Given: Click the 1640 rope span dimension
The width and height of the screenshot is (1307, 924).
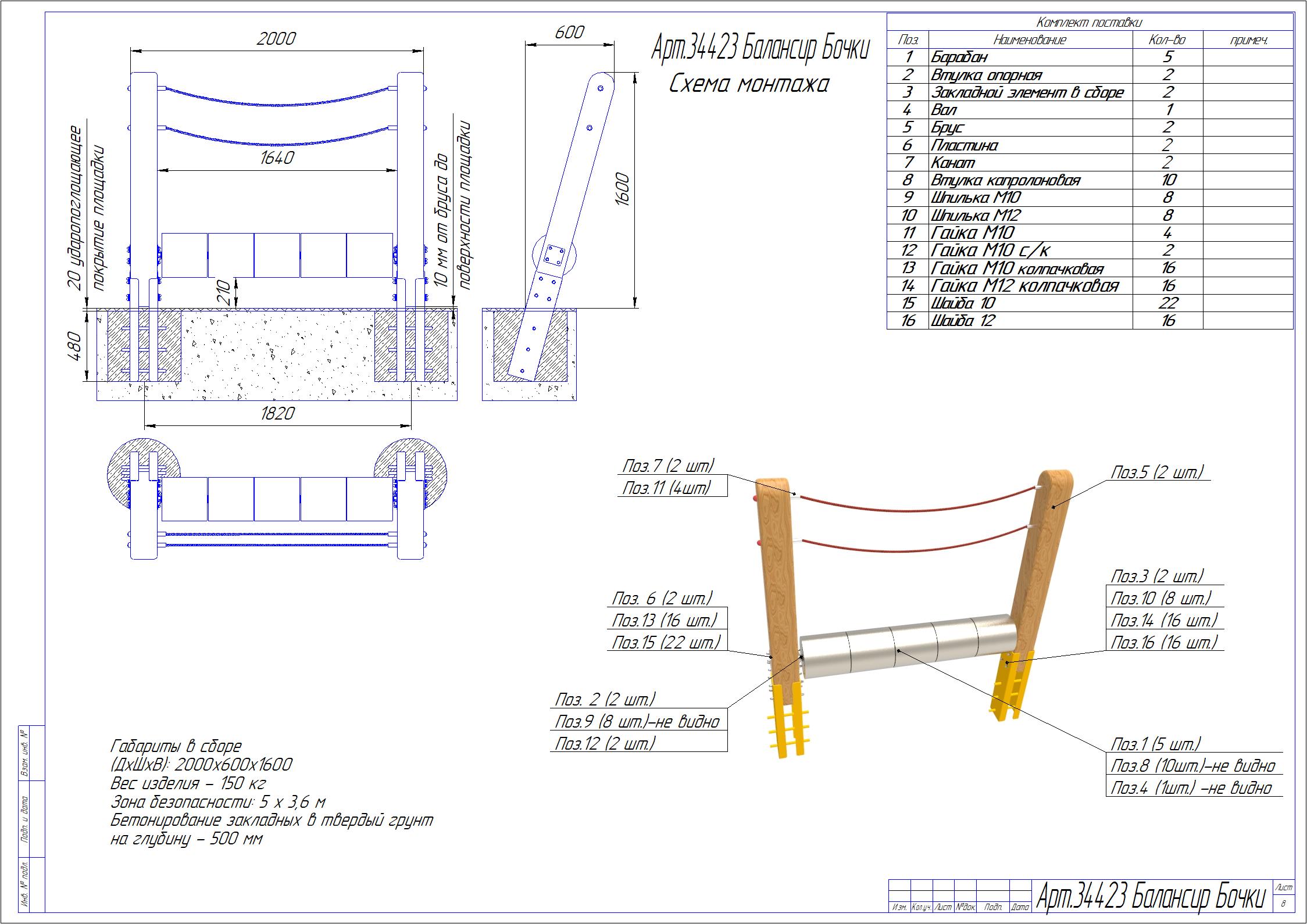Looking at the screenshot, I should pos(277,158).
